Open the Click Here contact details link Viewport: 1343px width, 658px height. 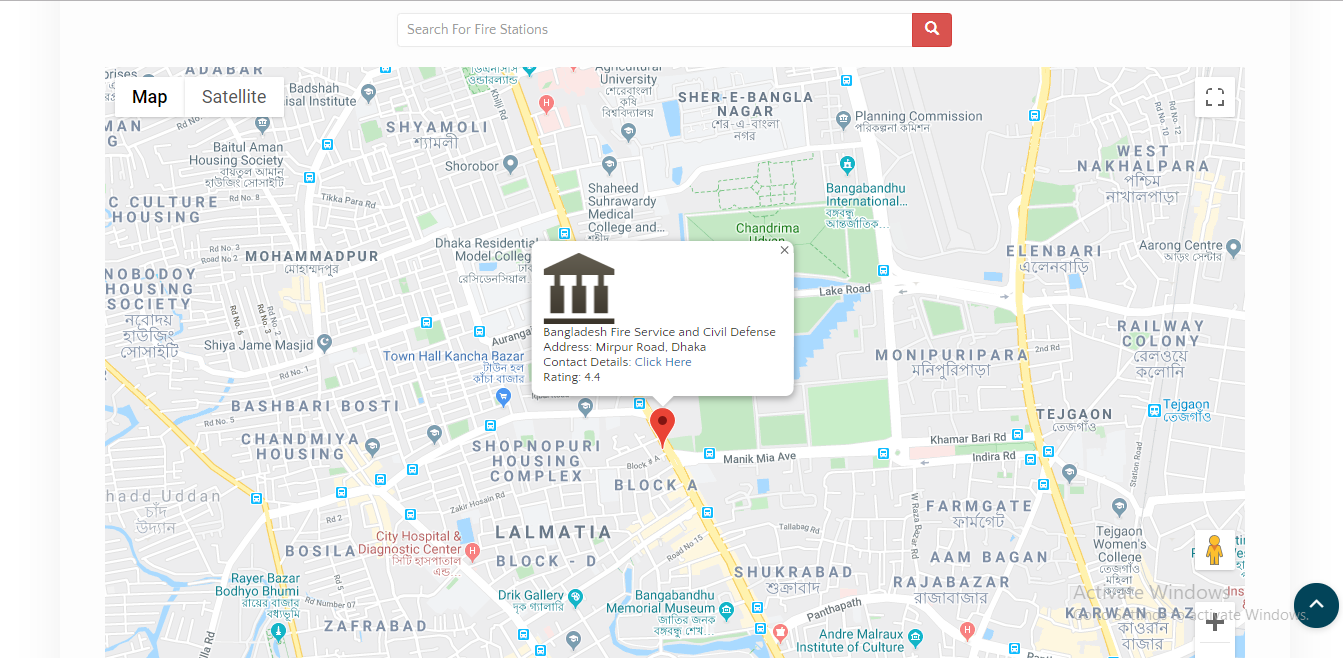[663, 362]
